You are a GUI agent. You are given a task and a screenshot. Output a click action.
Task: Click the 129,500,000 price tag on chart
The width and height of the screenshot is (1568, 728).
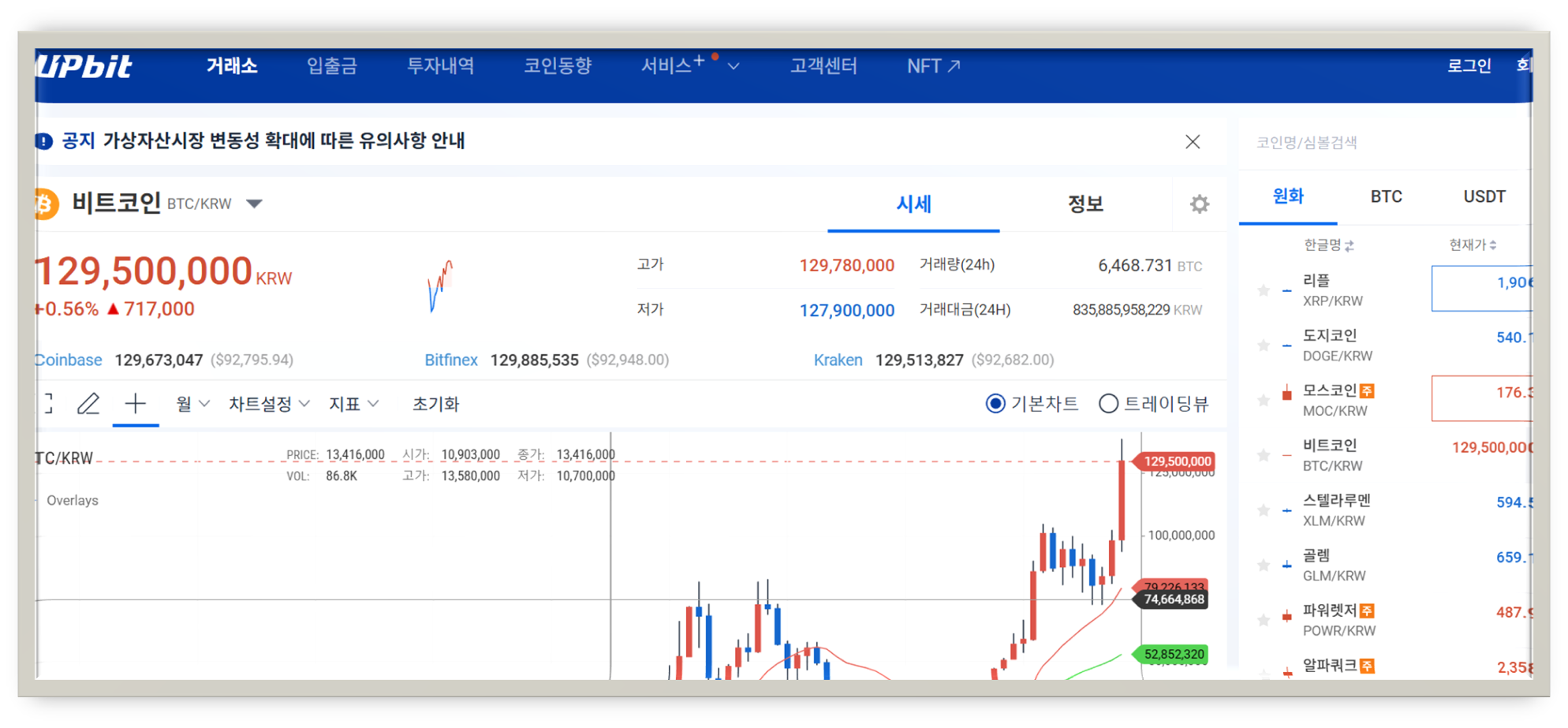1174,461
